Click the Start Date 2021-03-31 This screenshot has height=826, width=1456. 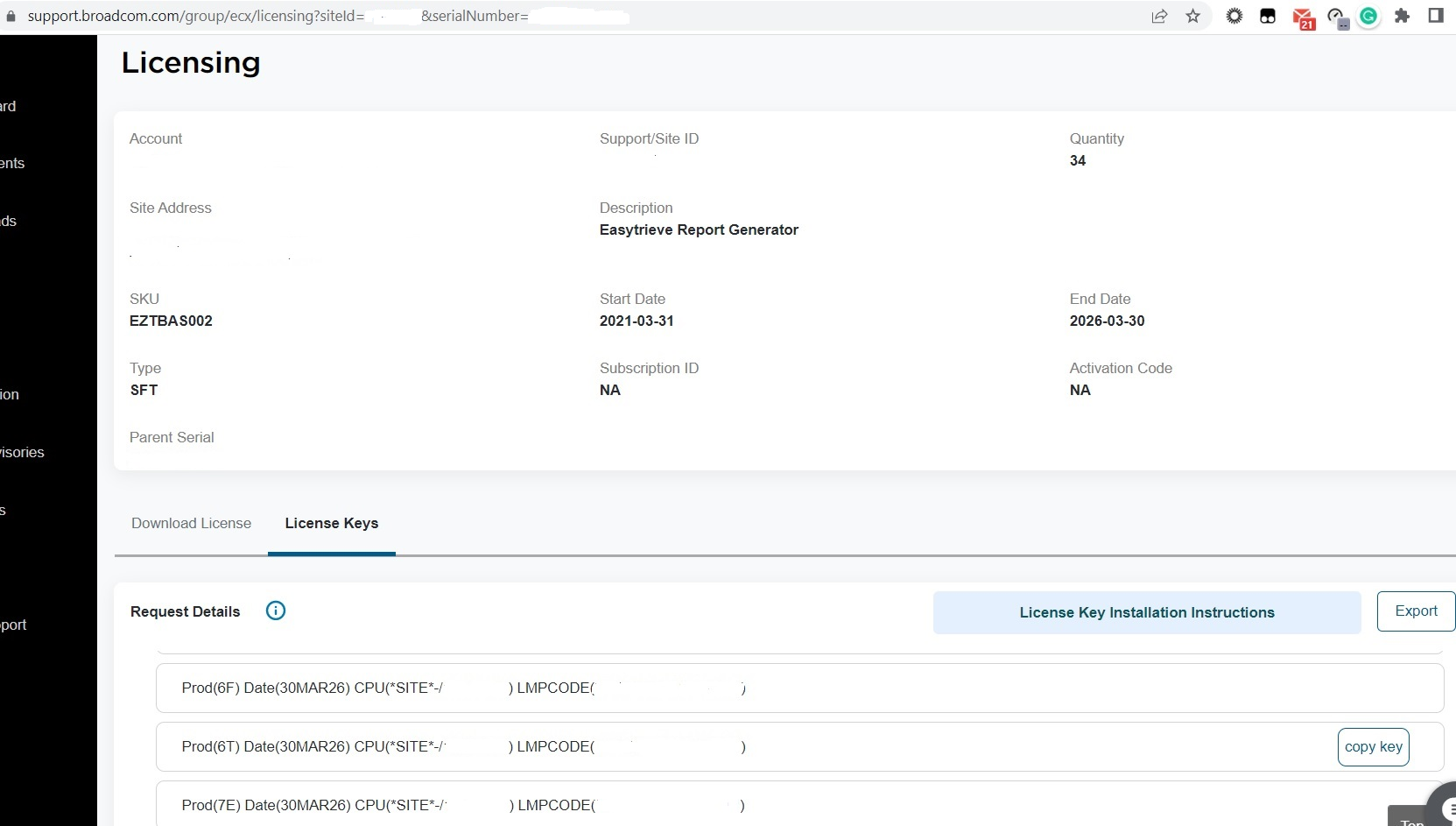coord(637,321)
